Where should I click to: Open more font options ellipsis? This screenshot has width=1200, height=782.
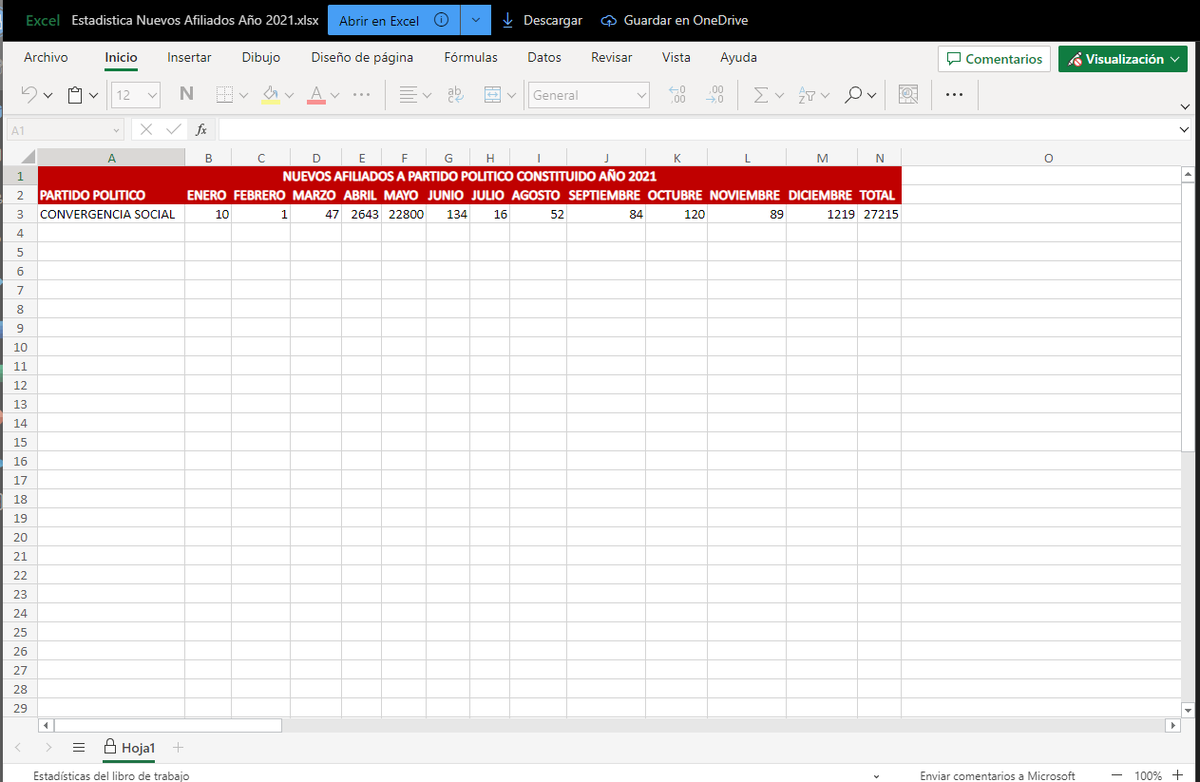pyautogui.click(x=362, y=95)
